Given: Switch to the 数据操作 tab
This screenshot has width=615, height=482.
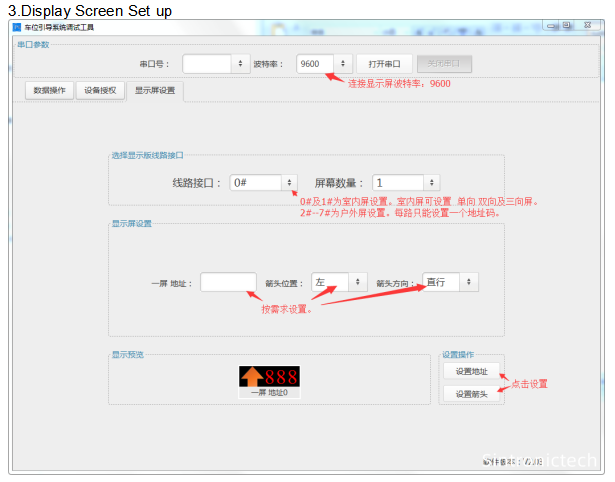Looking at the screenshot, I should coord(49,91).
